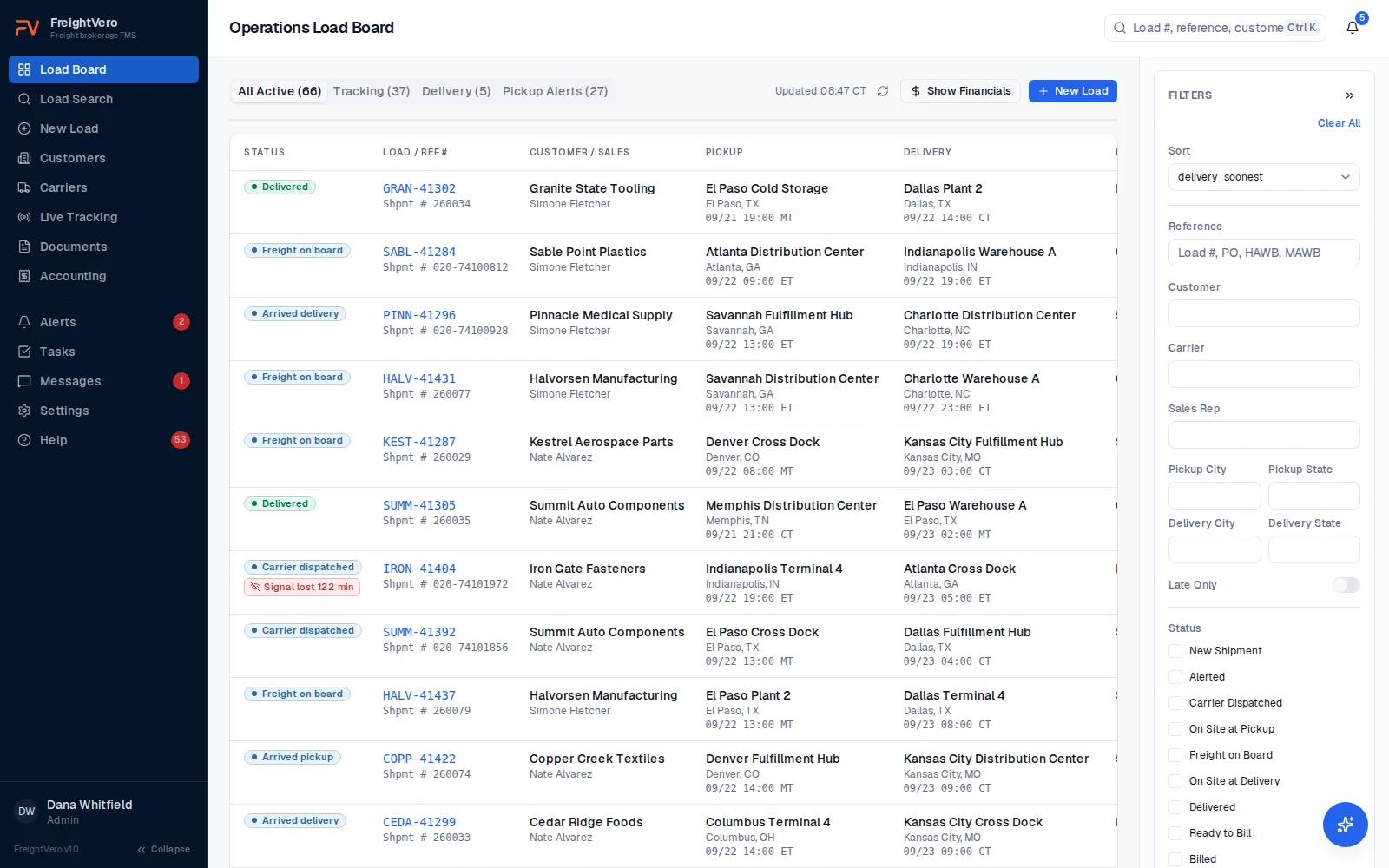The width and height of the screenshot is (1389, 868).
Task: Check the New Shipment status filter
Action: [1175, 651]
